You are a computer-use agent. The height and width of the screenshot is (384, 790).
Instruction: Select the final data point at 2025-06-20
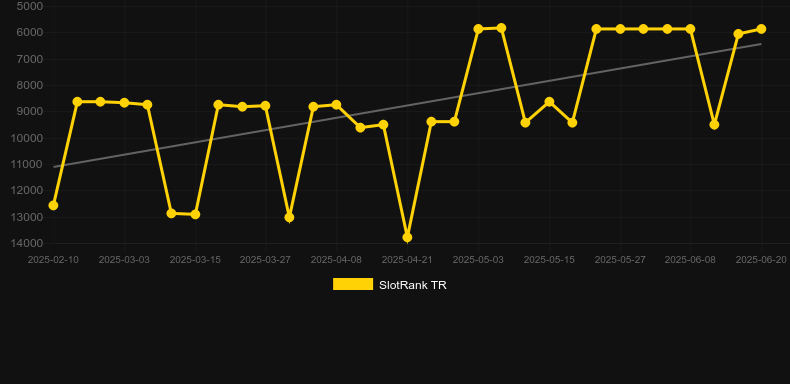coord(761,29)
